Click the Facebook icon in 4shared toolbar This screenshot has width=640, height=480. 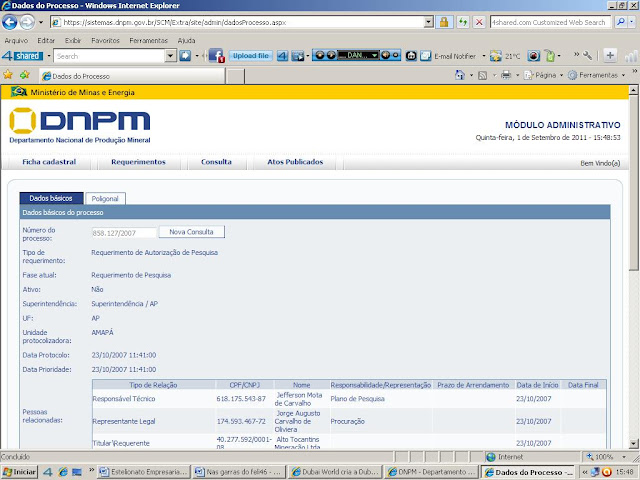coord(216,56)
